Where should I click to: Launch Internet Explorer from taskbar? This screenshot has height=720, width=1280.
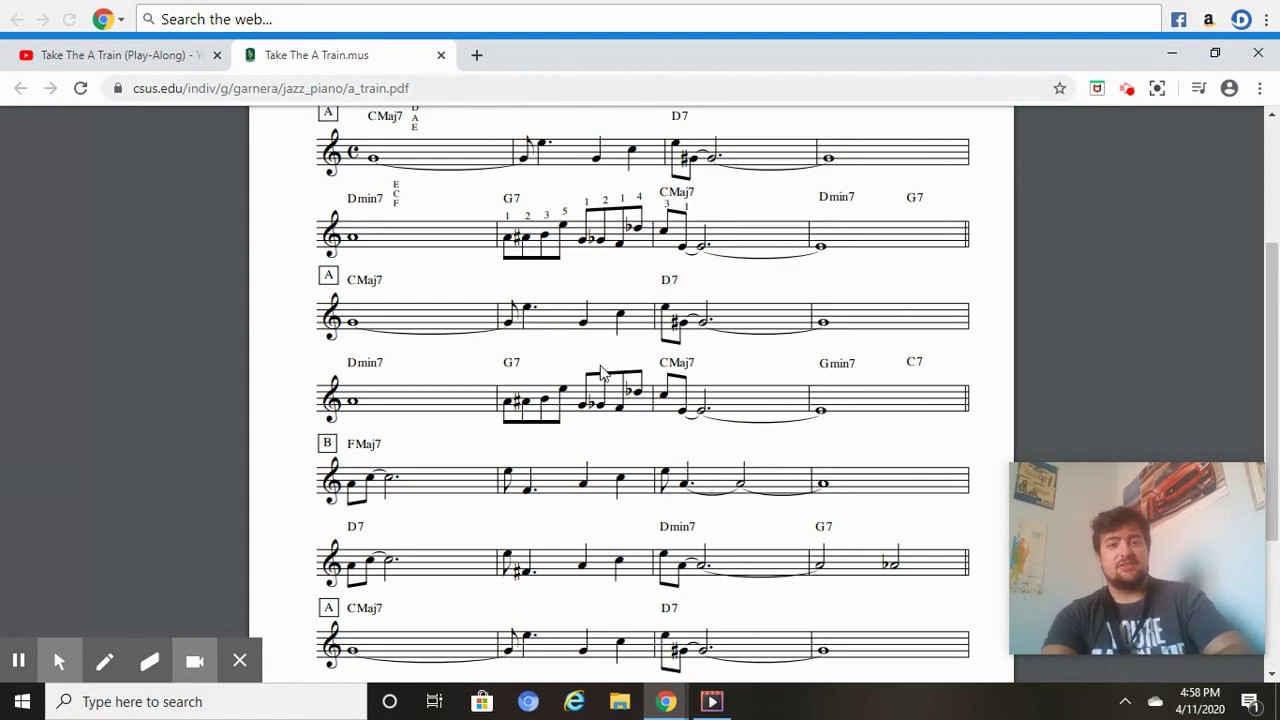point(574,701)
